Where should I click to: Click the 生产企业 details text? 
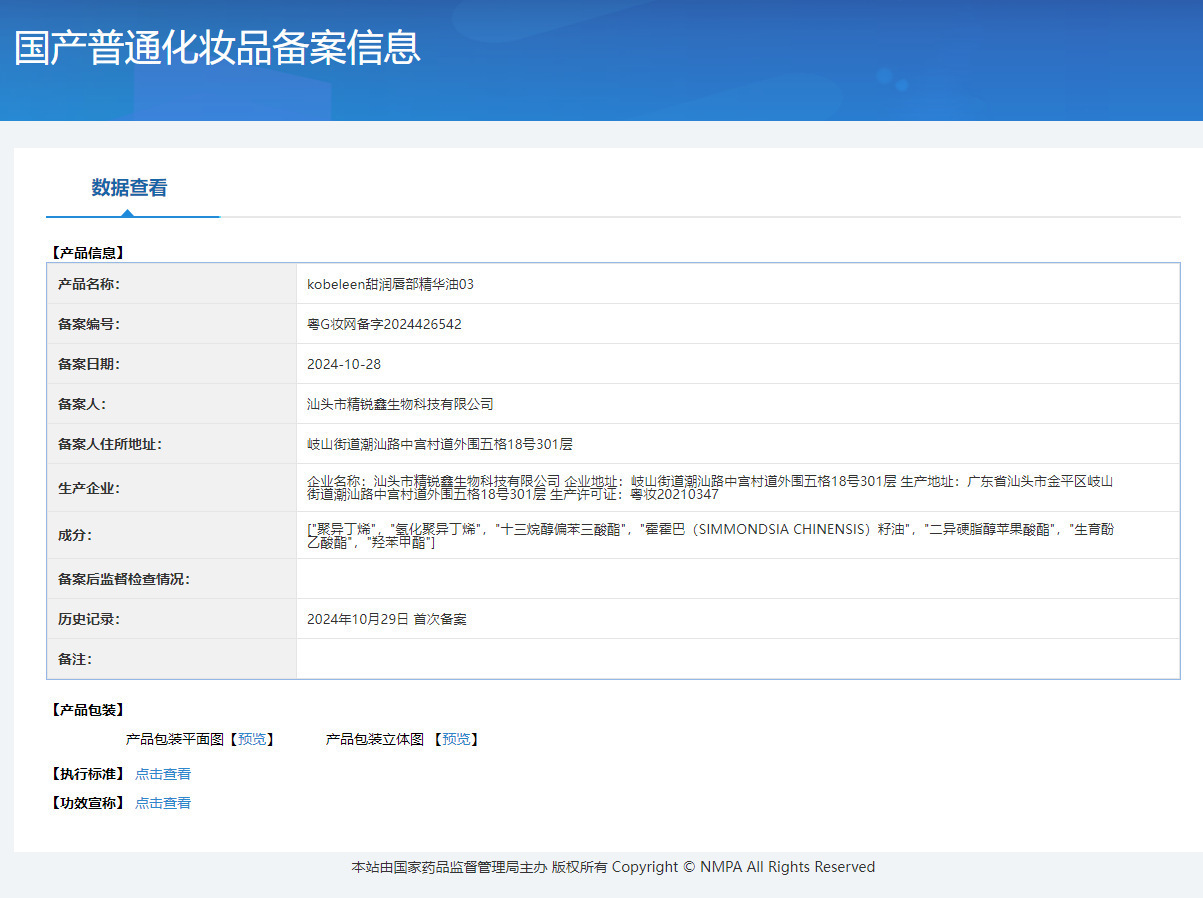pyautogui.click(x=710, y=488)
